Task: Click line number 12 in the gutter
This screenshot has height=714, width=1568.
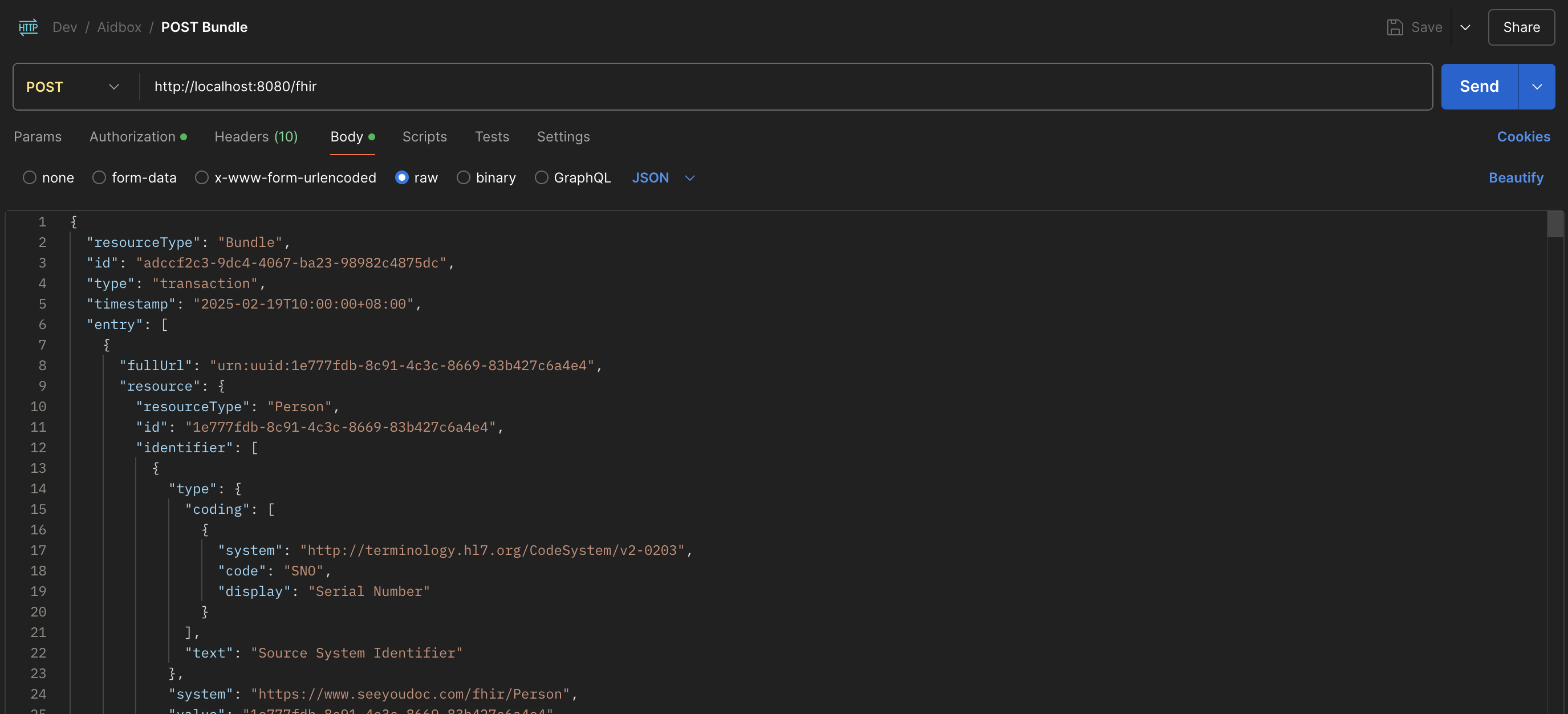Action: (x=38, y=448)
